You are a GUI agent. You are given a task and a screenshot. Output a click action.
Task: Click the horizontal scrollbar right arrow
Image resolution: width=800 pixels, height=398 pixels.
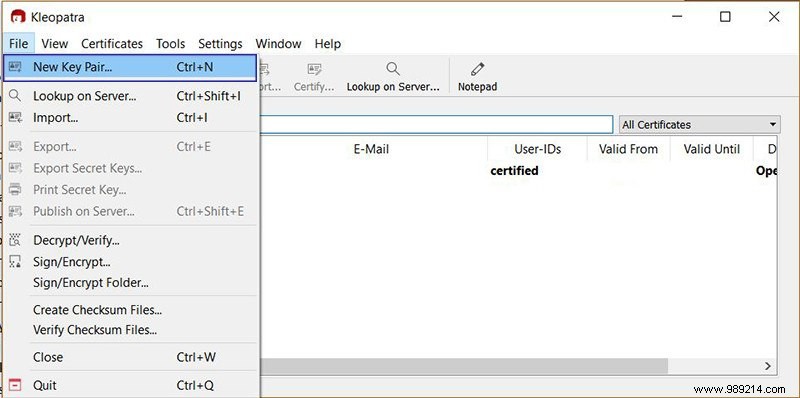click(767, 366)
